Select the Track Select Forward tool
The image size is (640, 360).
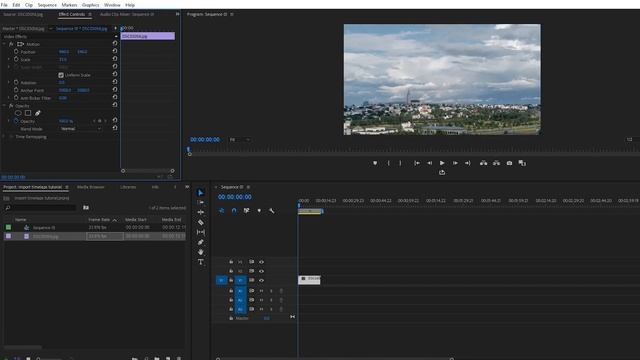click(x=200, y=202)
